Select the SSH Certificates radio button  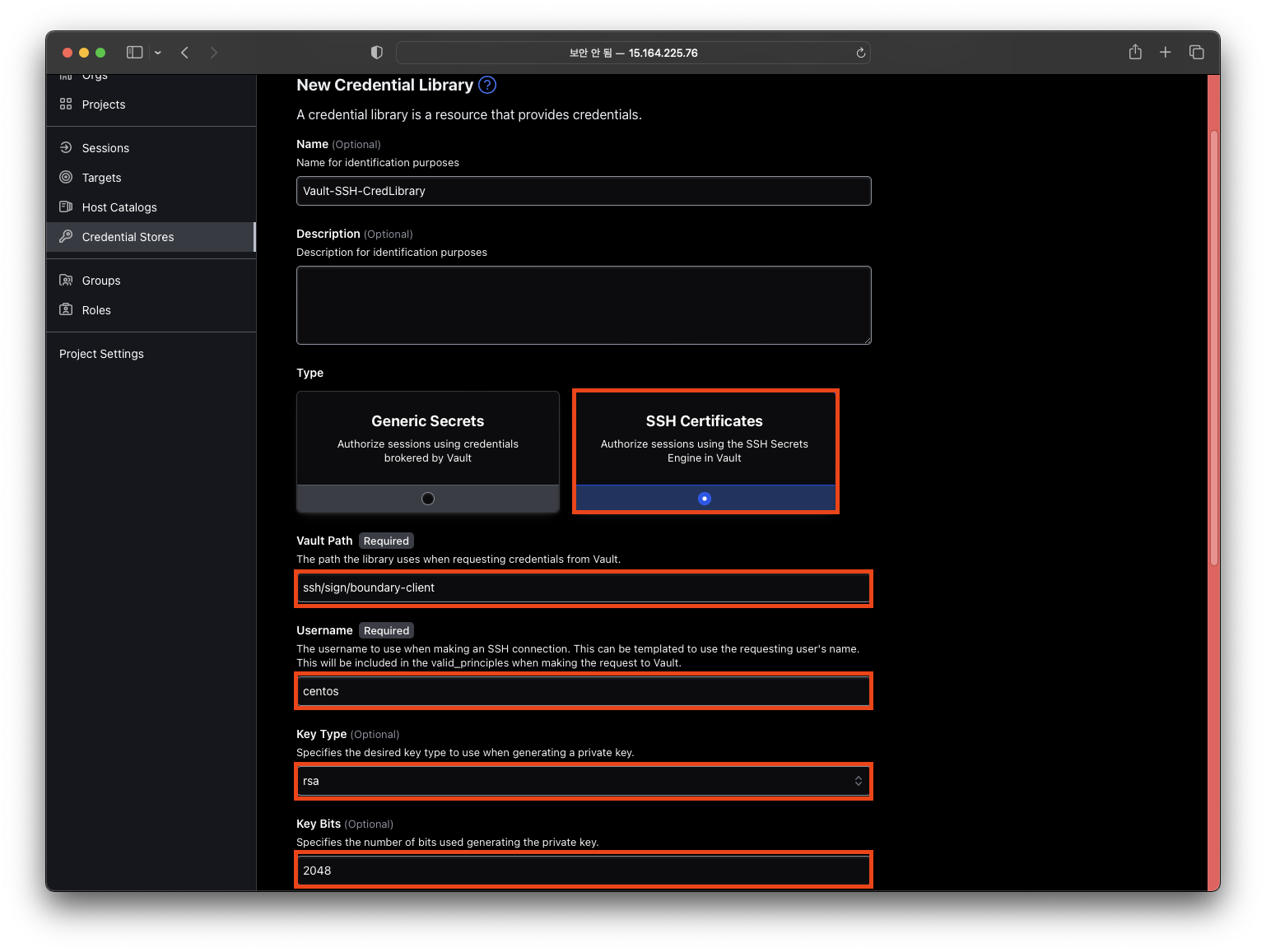(x=705, y=499)
